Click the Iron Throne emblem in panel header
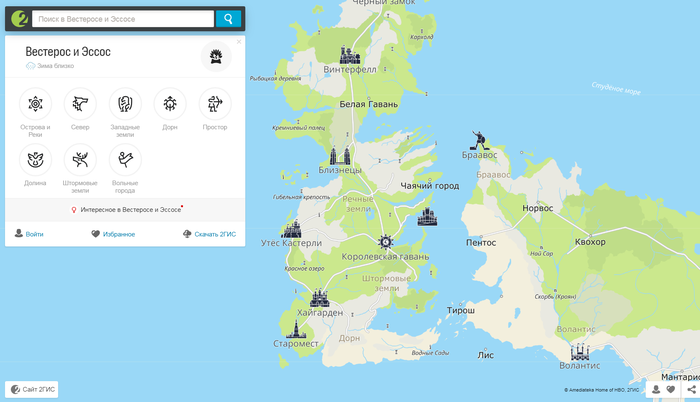 point(215,57)
